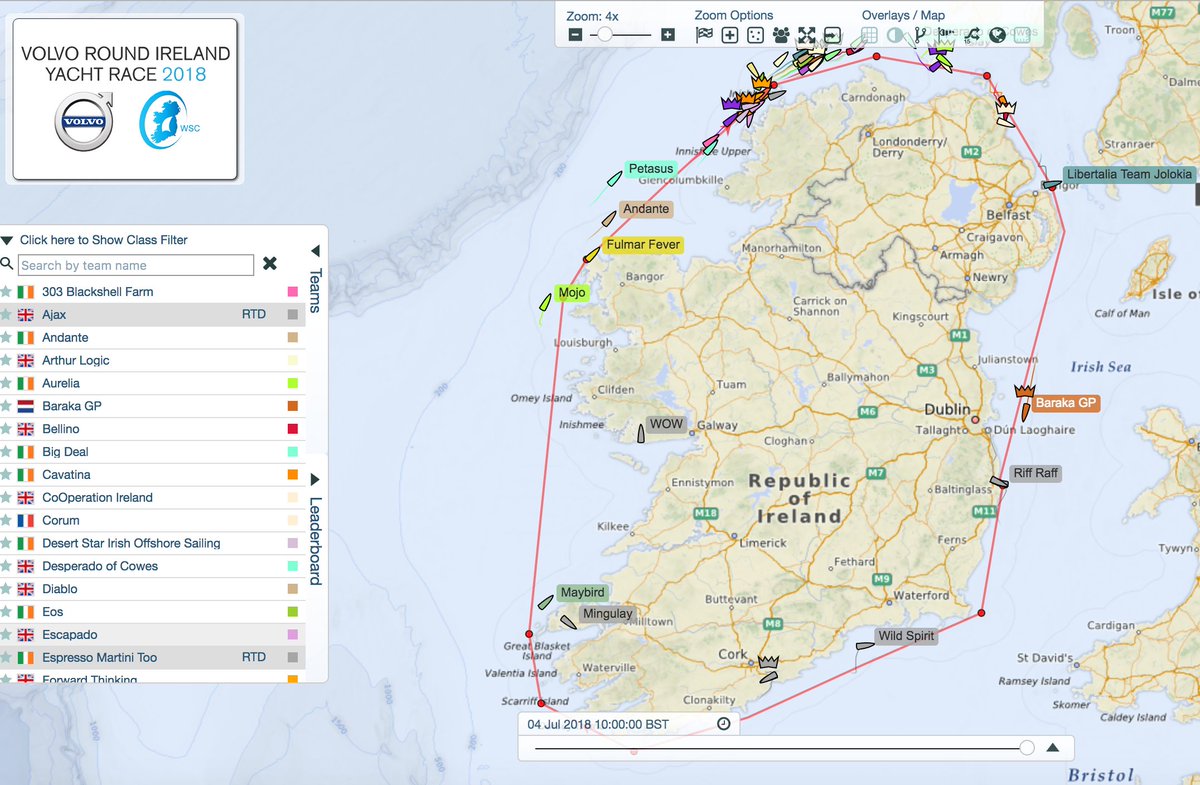Select the Wild Spirit boat marker

pyautogui.click(x=865, y=645)
